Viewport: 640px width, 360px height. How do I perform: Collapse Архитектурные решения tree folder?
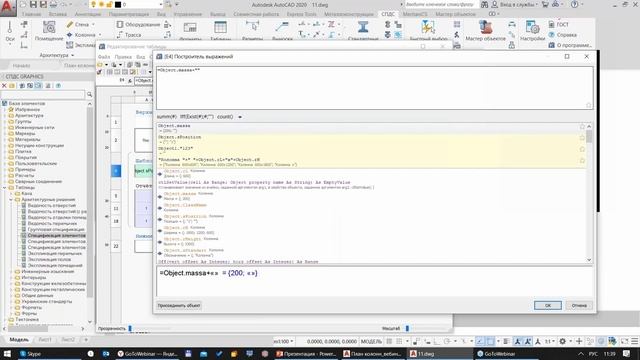(x=11, y=200)
